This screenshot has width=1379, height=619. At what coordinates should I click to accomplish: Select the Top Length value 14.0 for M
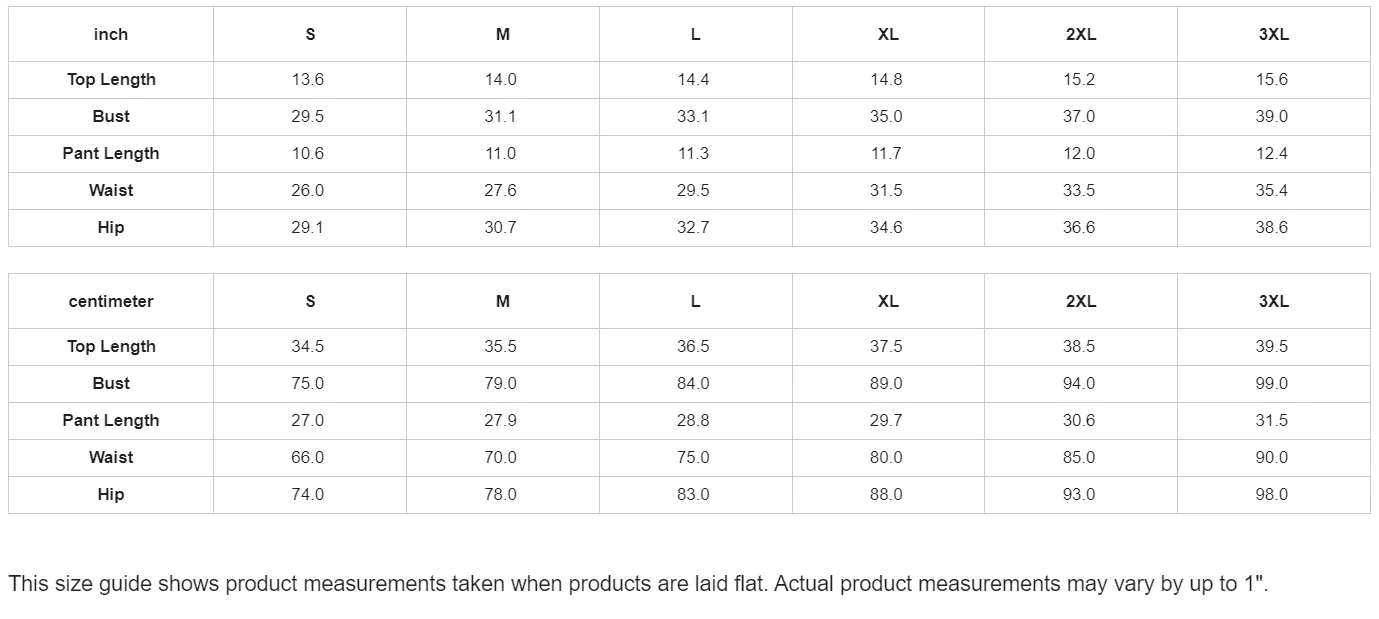[500, 80]
